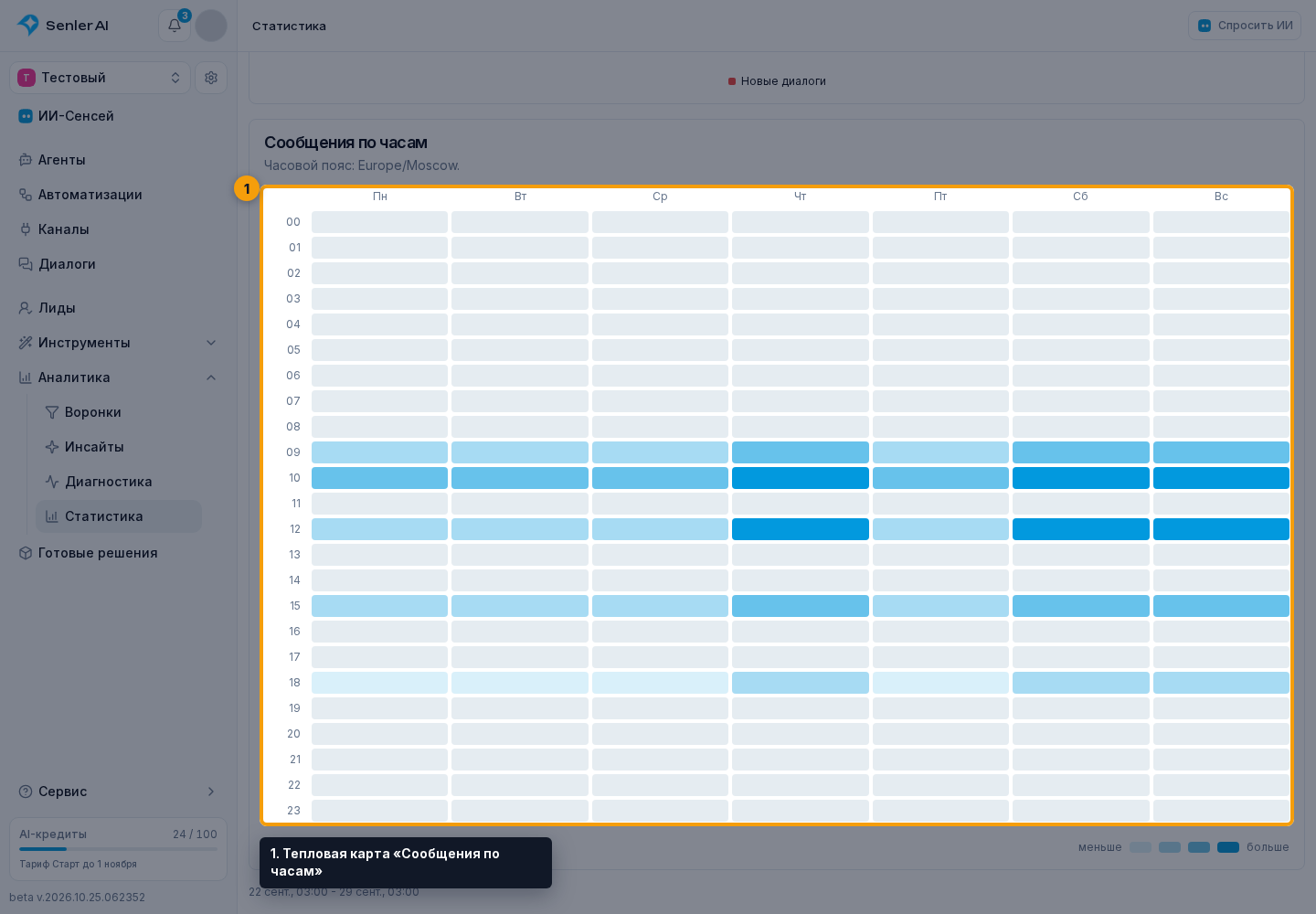Open Диагностика under Аналитика
The width and height of the screenshot is (1316, 914).
[x=119, y=482]
